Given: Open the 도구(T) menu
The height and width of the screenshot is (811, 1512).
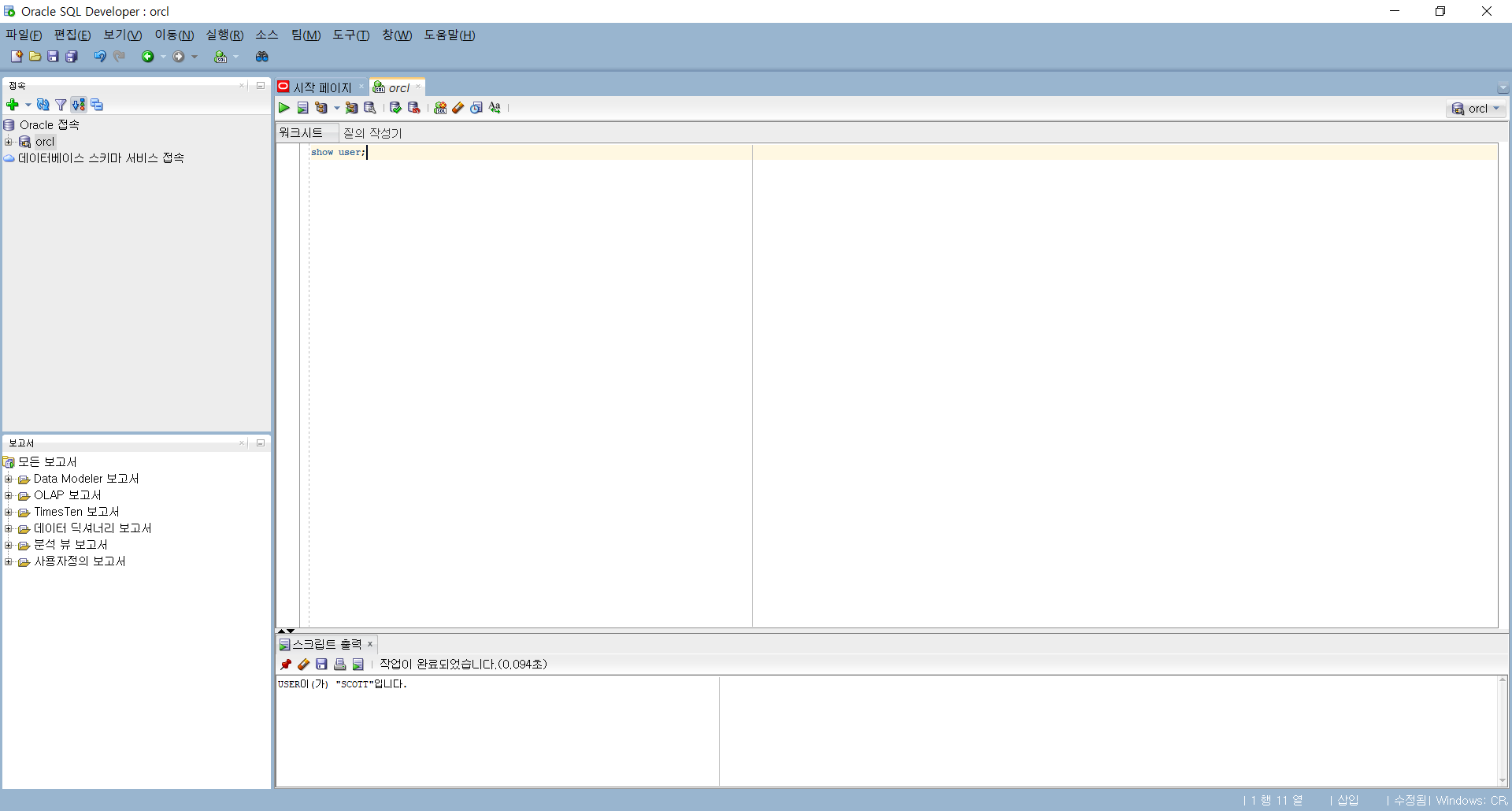Looking at the screenshot, I should coord(350,35).
